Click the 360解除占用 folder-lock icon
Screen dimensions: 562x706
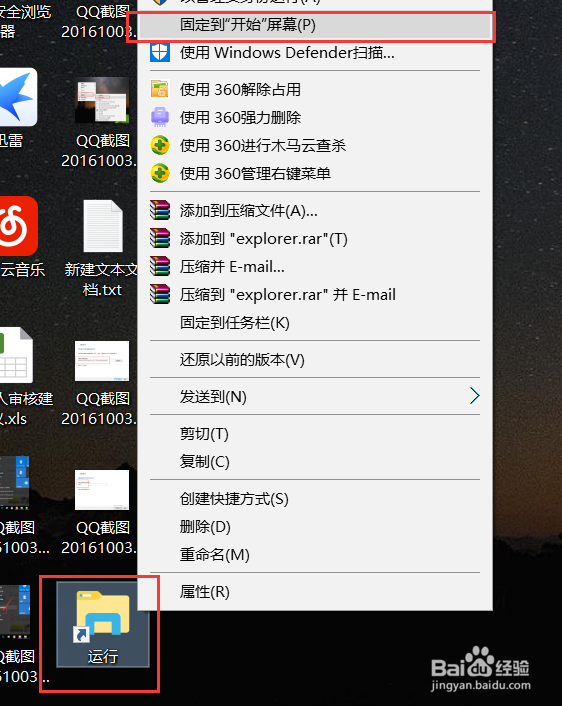(x=160, y=89)
